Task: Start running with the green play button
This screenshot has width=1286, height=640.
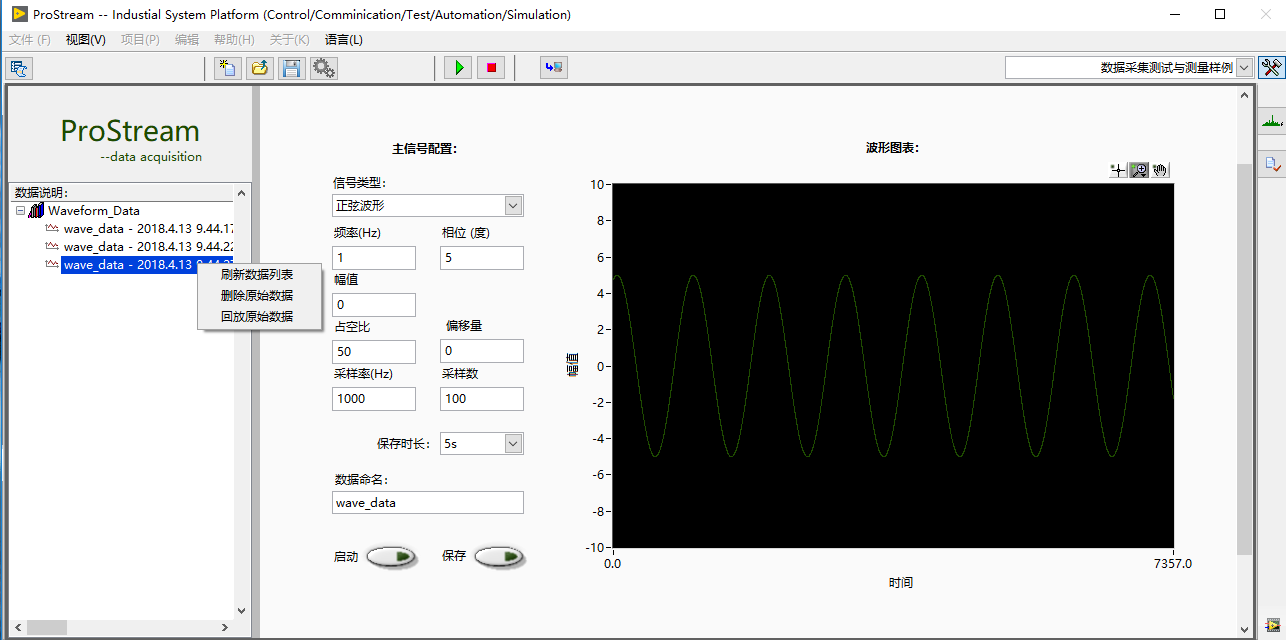Action: tap(458, 68)
